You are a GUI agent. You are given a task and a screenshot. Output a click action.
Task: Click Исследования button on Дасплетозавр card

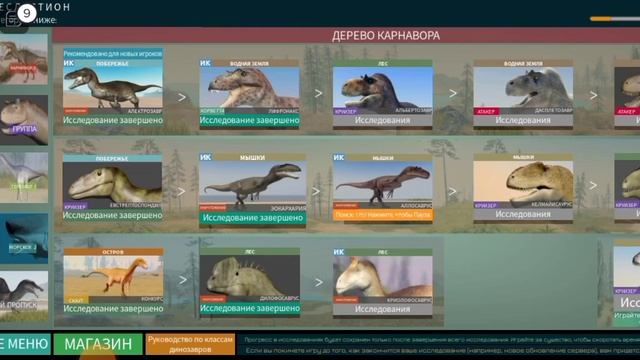(523, 120)
